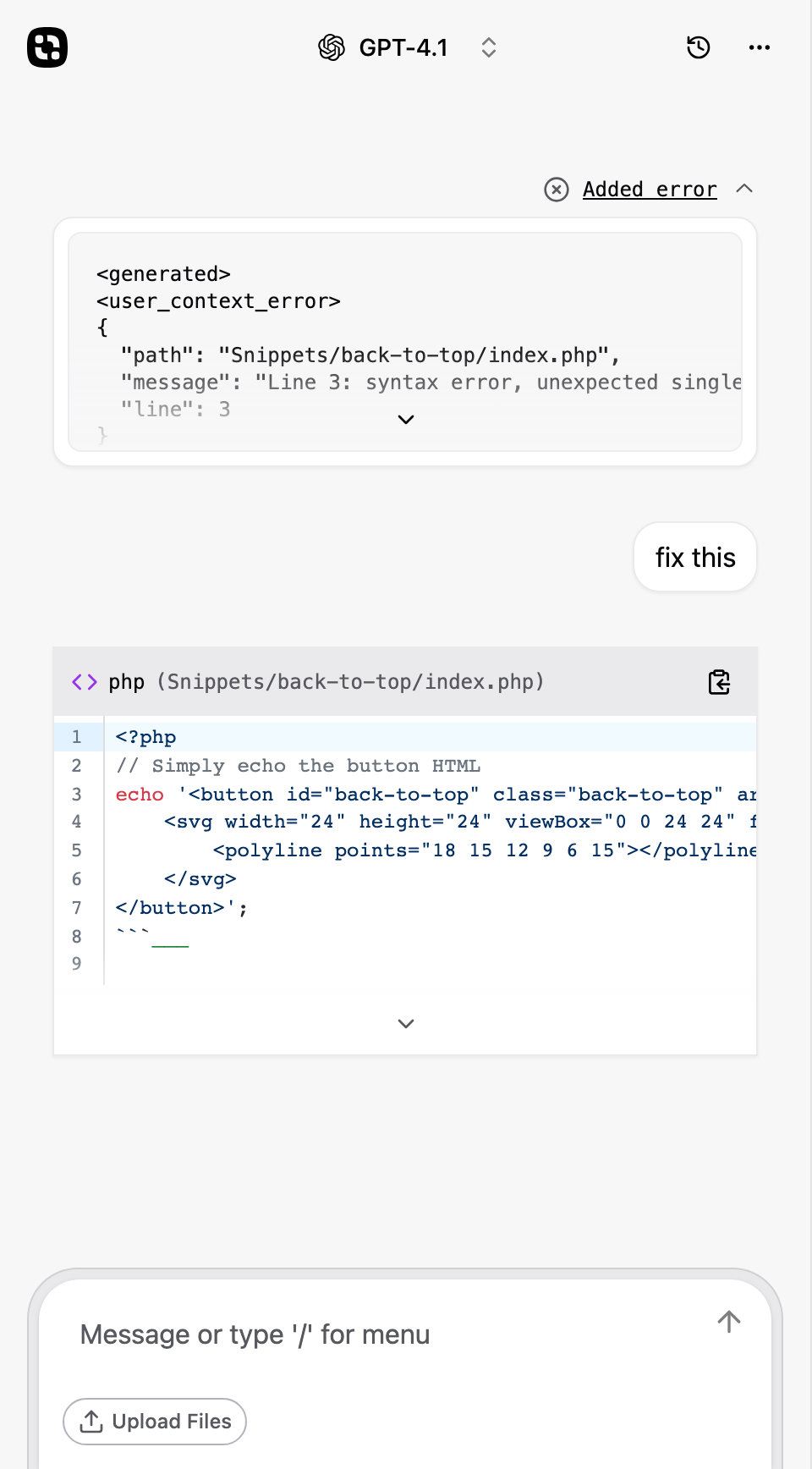Open the three-dot more options menu
The width and height of the screenshot is (812, 1469).
[x=760, y=47]
